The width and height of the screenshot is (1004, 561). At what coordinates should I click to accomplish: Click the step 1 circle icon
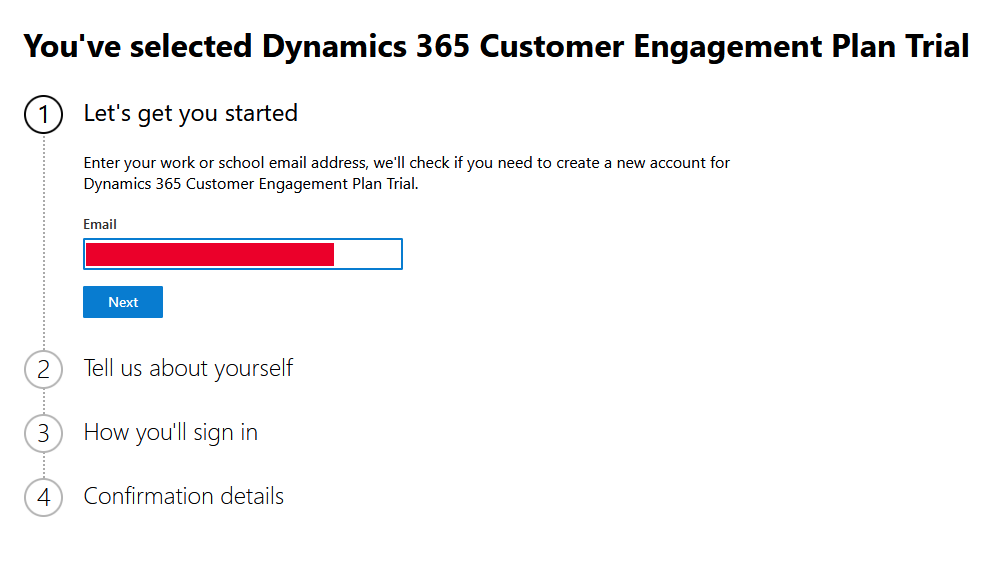tap(43, 115)
